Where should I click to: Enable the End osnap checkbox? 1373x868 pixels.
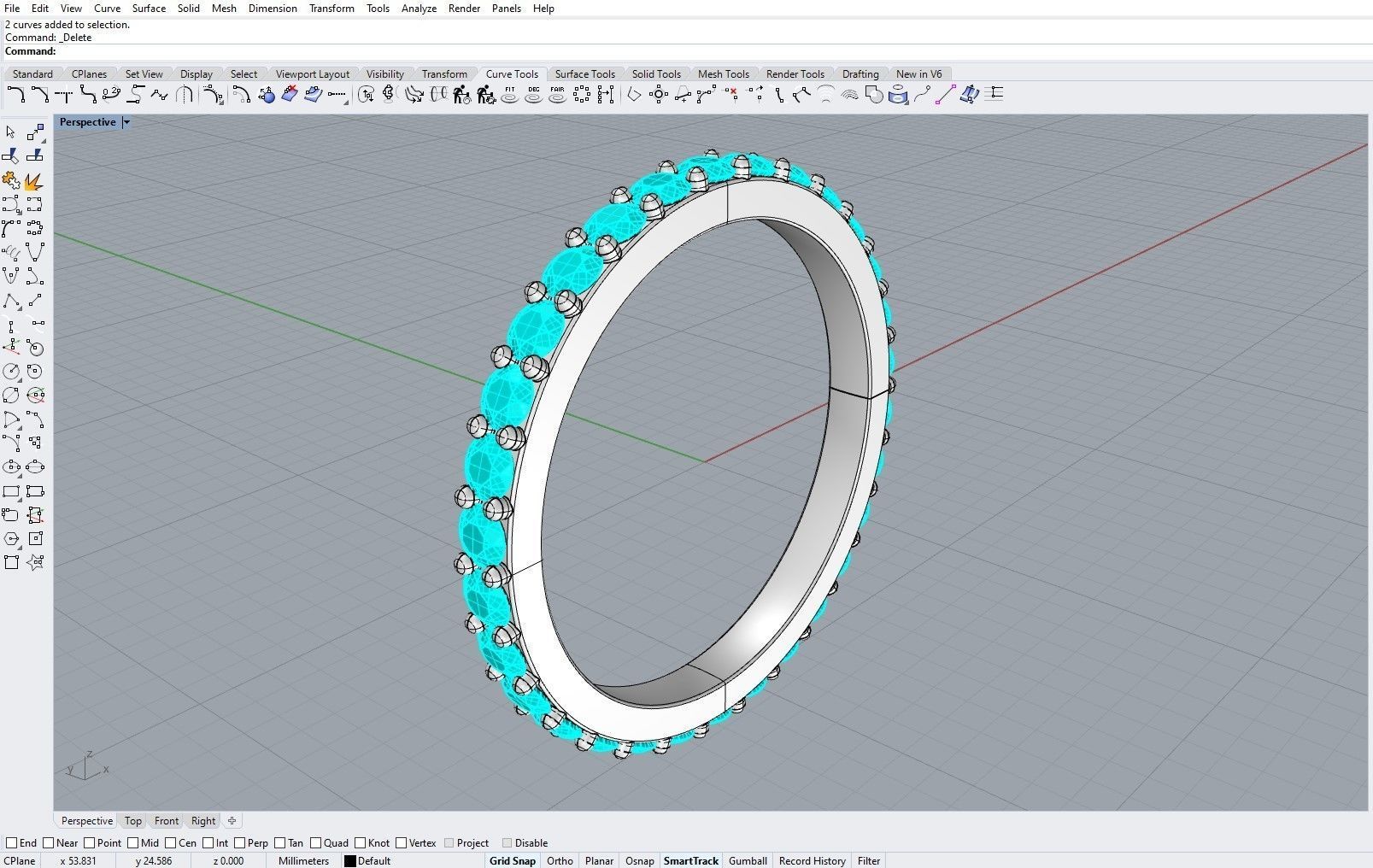(12, 843)
